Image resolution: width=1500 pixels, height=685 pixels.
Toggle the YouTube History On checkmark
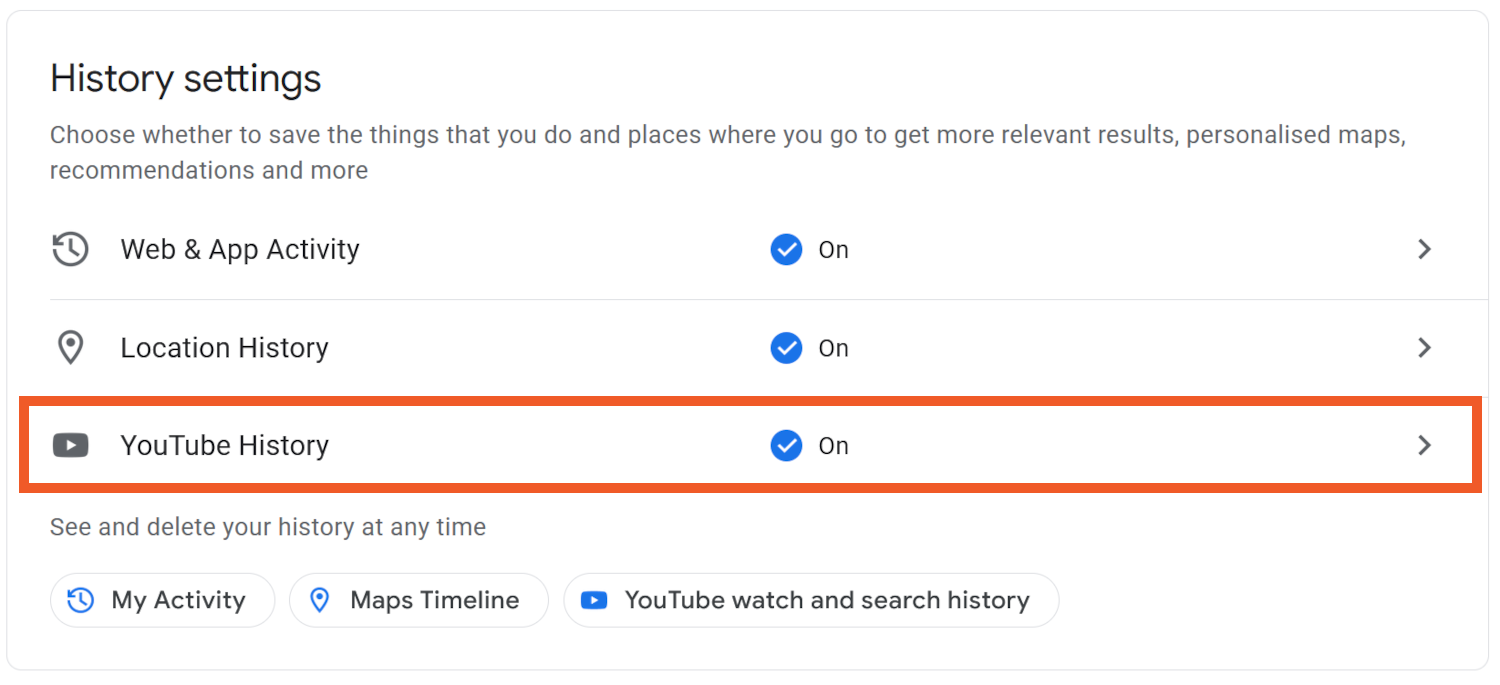click(786, 445)
